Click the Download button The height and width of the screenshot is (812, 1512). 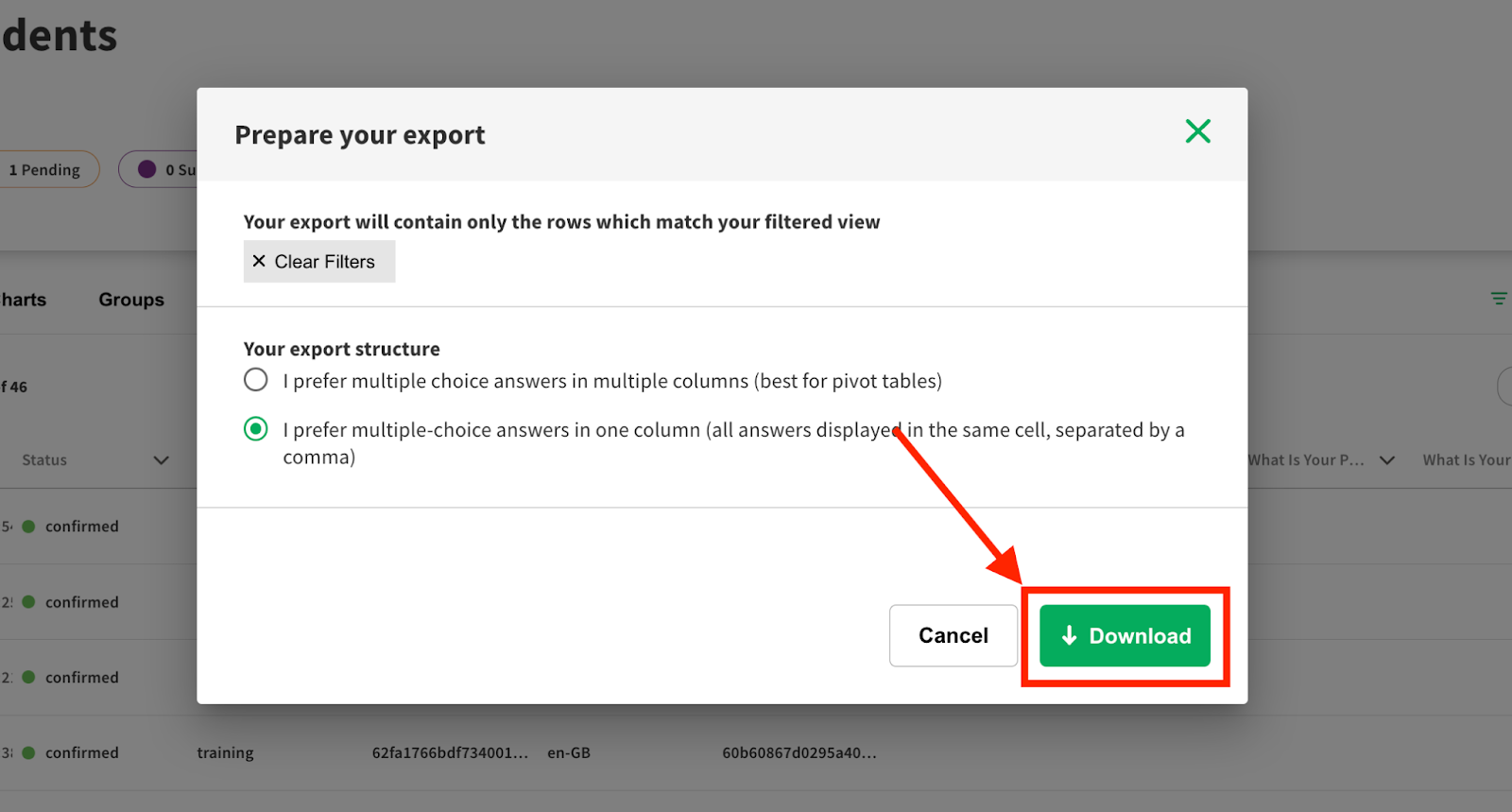point(1125,636)
